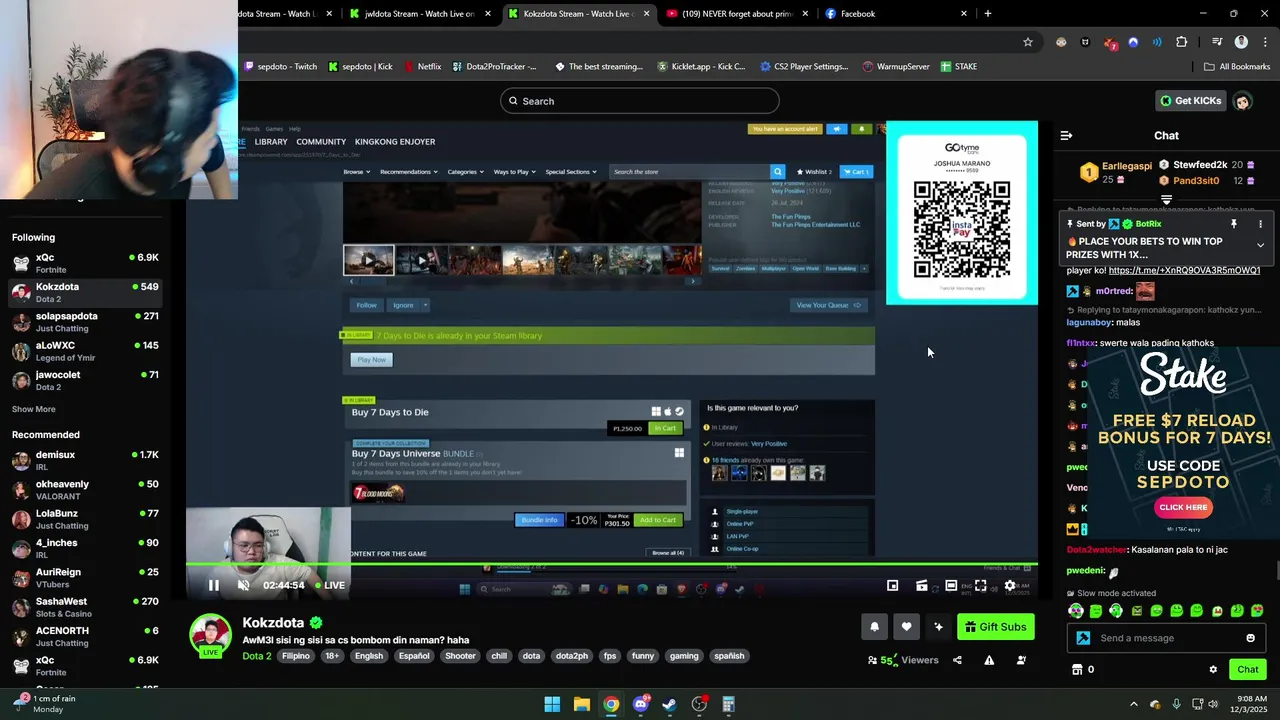Open ACENORTH recommended channel
The height and width of the screenshot is (720, 1280).
tap(85, 636)
